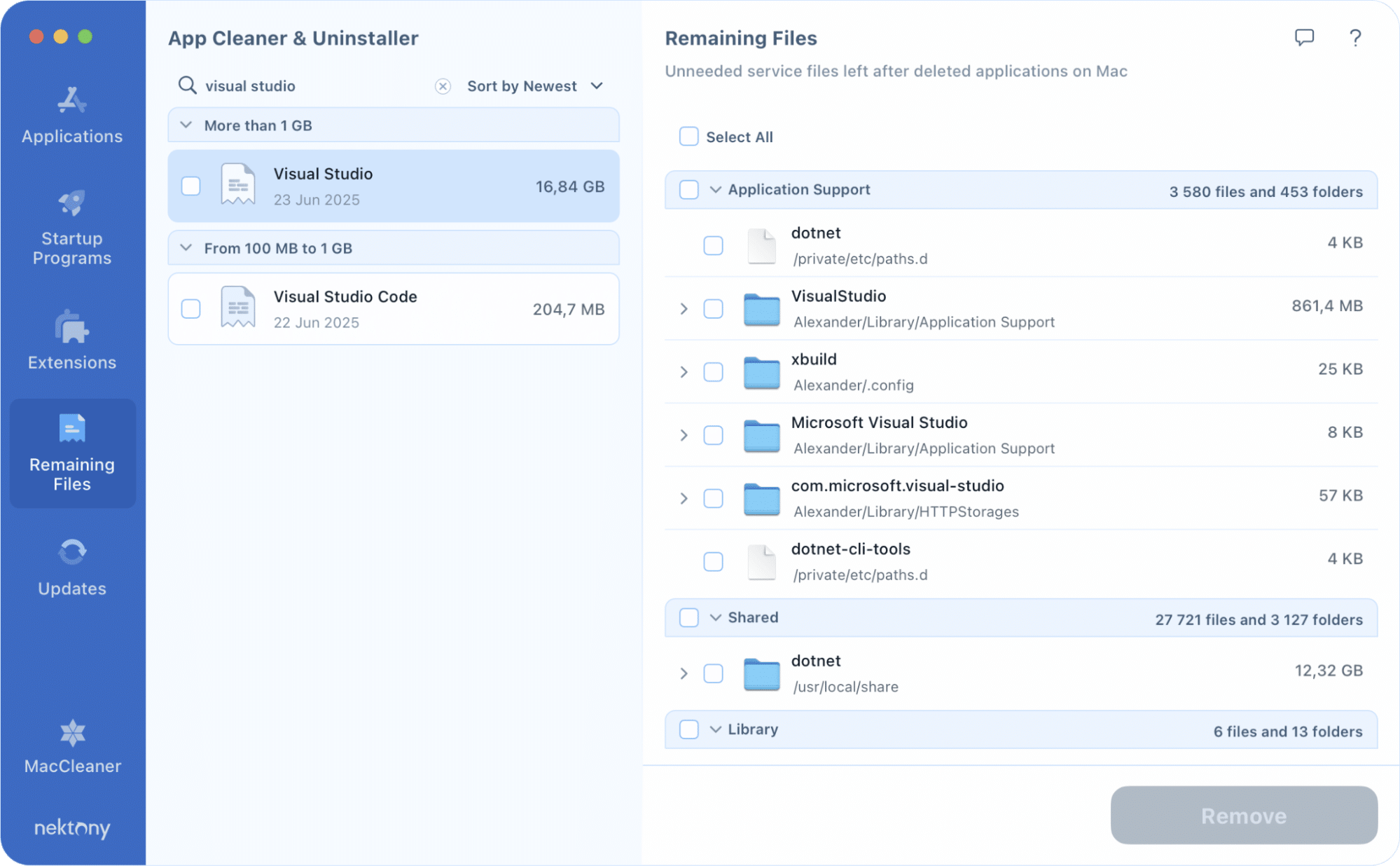Collapse the Shared section
Image resolution: width=1400 pixels, height=866 pixels.
tap(715, 617)
